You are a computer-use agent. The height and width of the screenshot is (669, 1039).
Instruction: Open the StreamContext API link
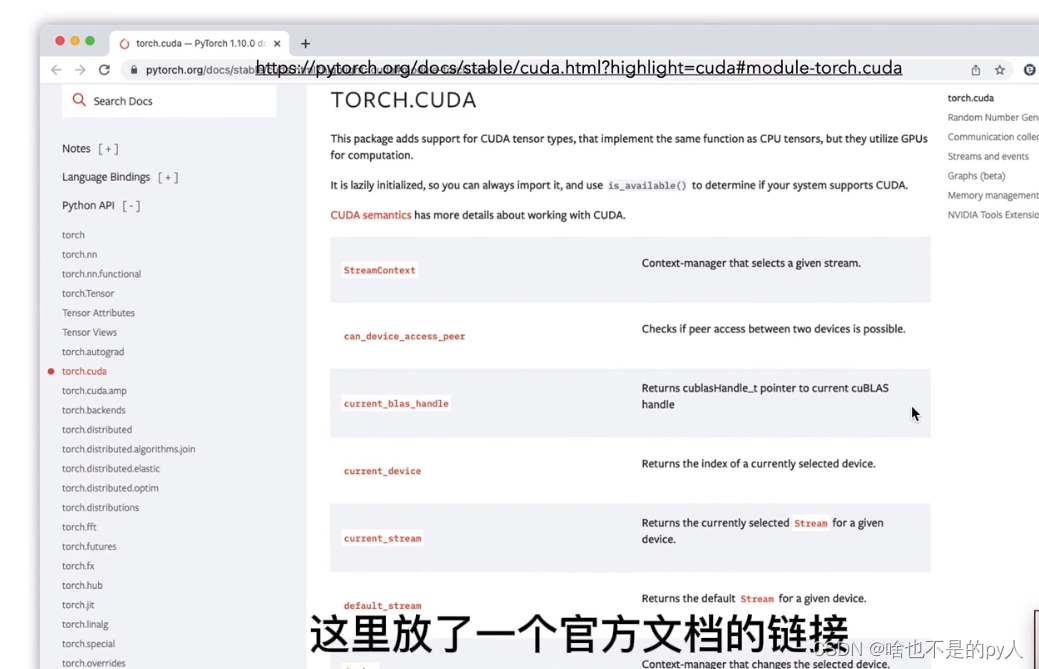[x=379, y=270]
